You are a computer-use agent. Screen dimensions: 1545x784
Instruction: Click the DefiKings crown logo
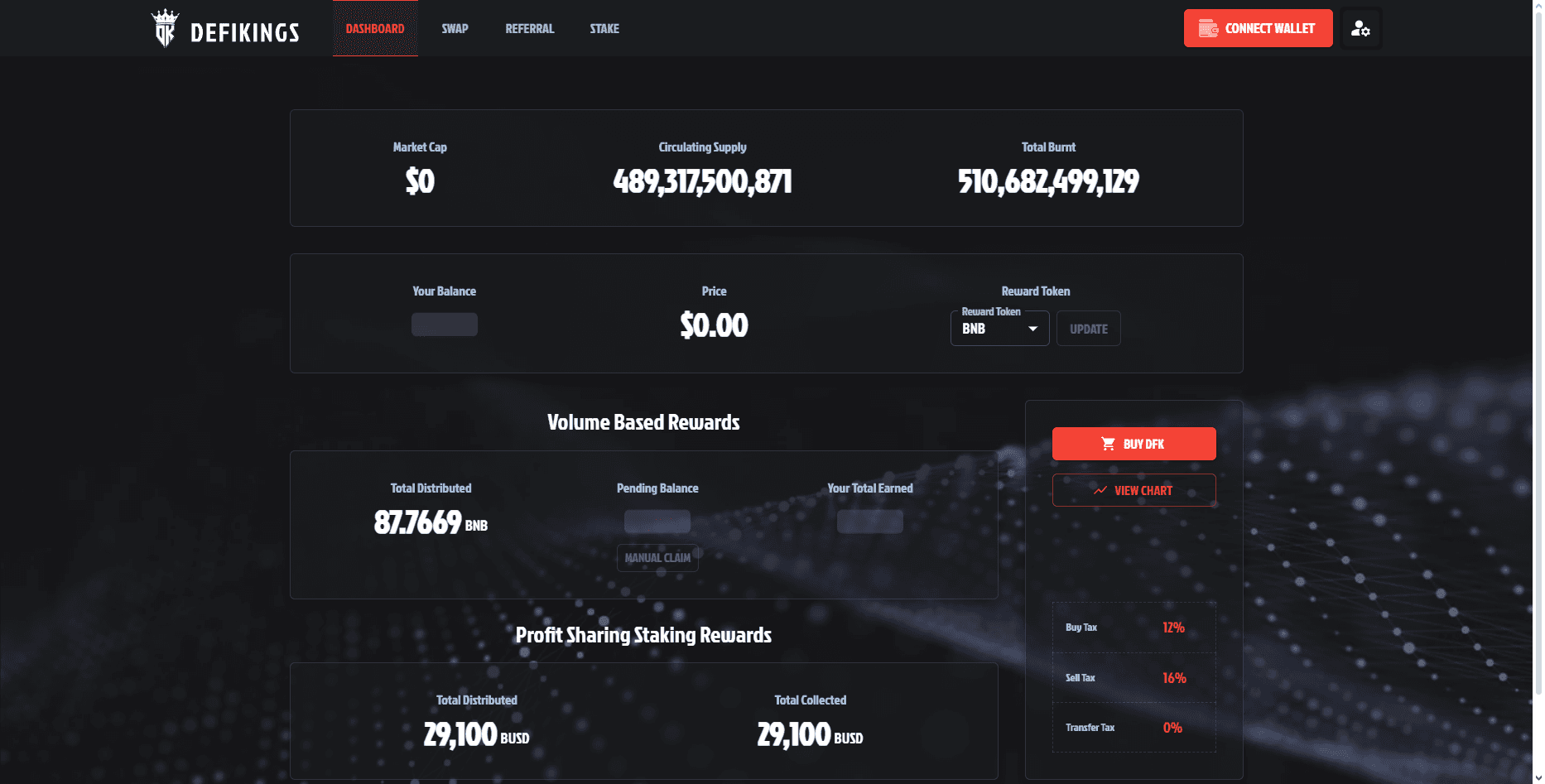165,28
